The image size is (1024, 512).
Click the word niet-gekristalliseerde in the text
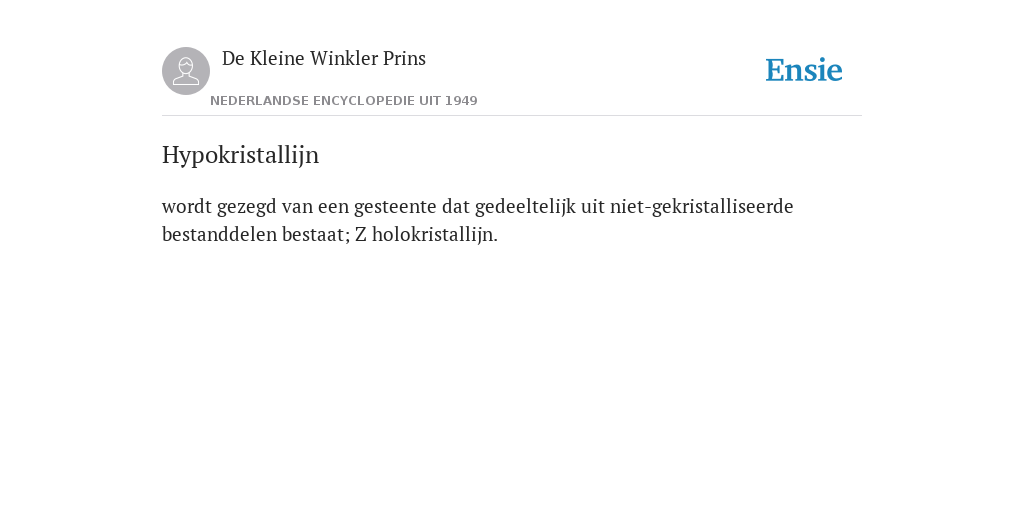pyautogui.click(x=701, y=206)
